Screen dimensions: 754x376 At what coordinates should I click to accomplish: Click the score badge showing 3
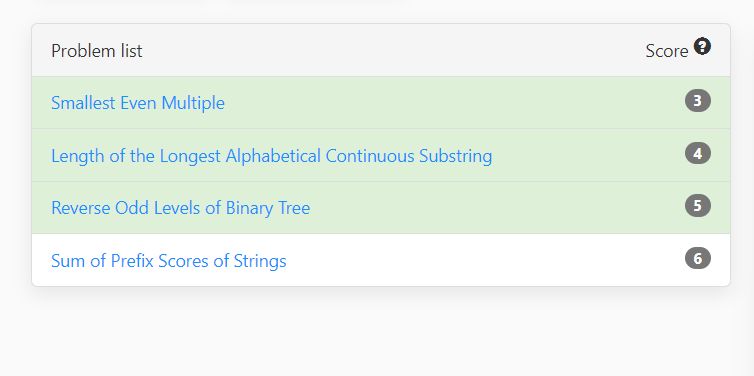pyautogui.click(x=698, y=101)
